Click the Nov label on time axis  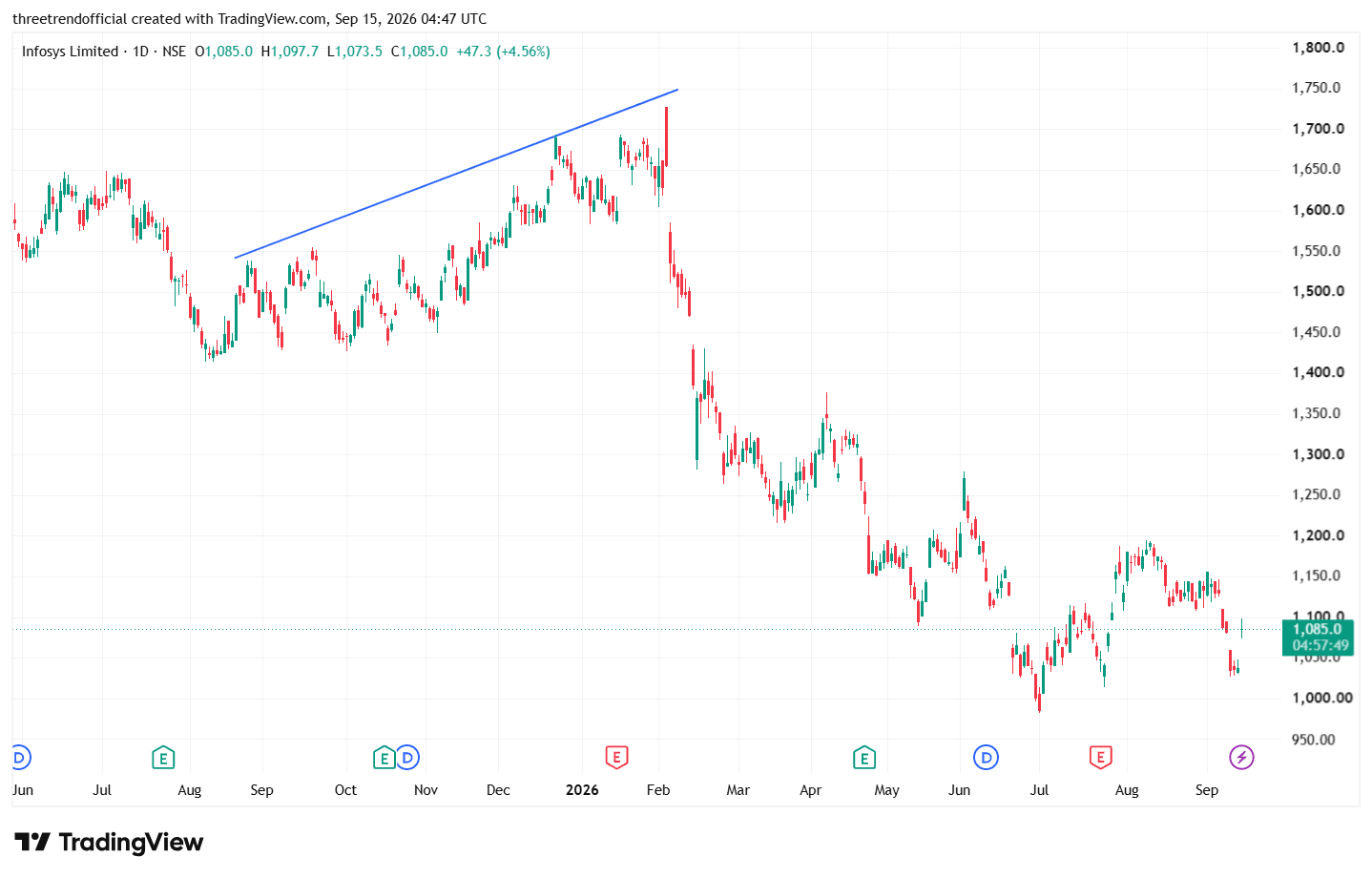426,790
